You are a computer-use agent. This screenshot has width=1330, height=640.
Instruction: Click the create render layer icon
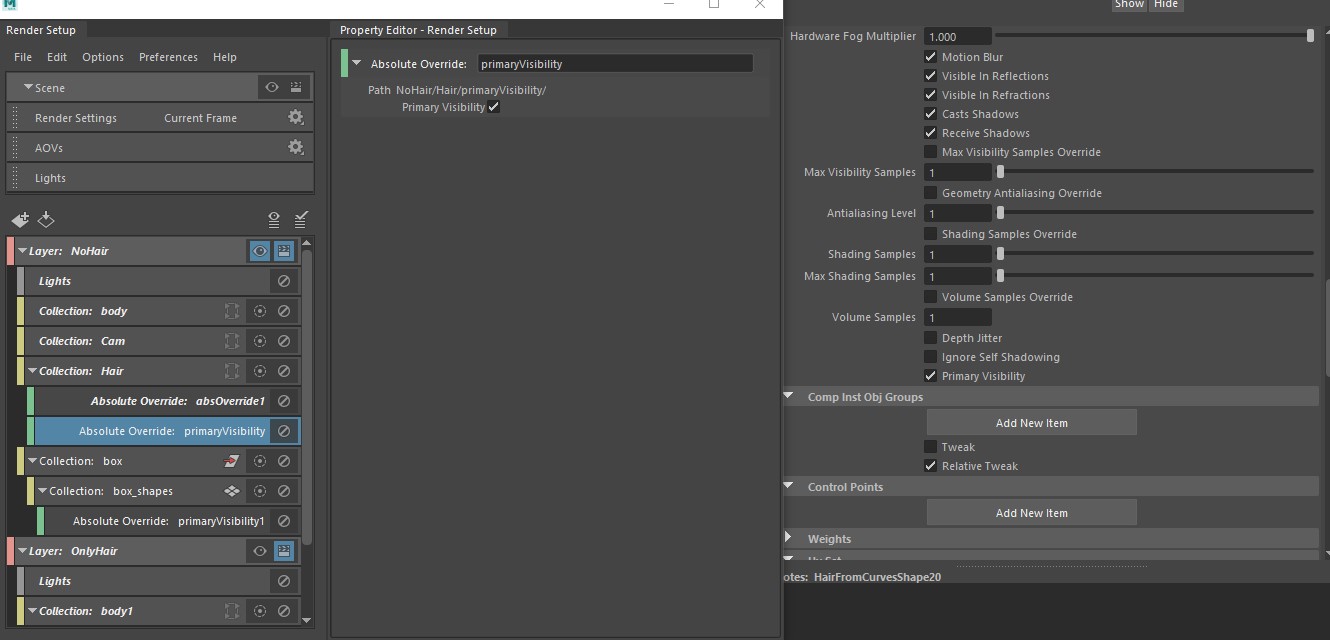click(x=20, y=220)
